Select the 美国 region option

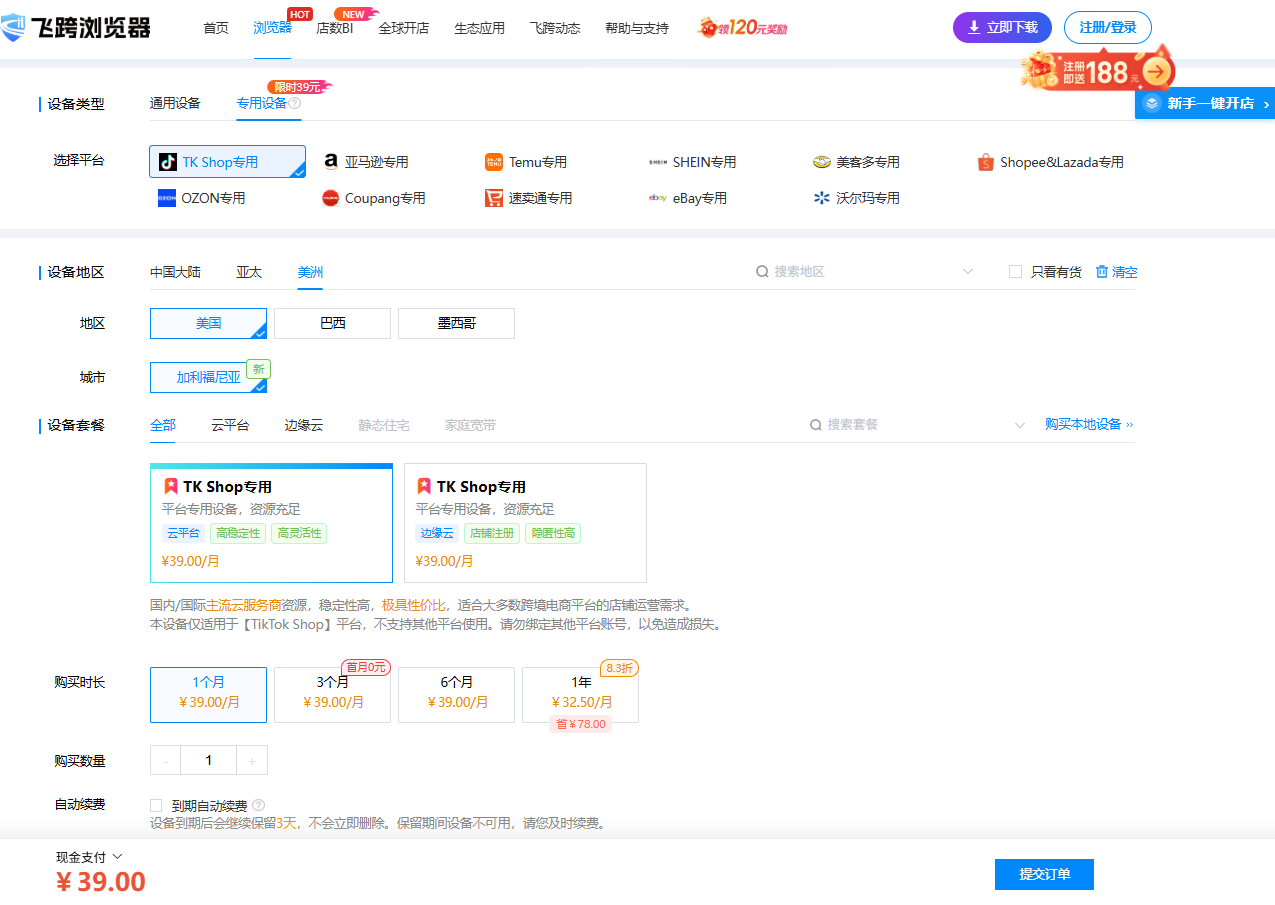click(x=208, y=323)
